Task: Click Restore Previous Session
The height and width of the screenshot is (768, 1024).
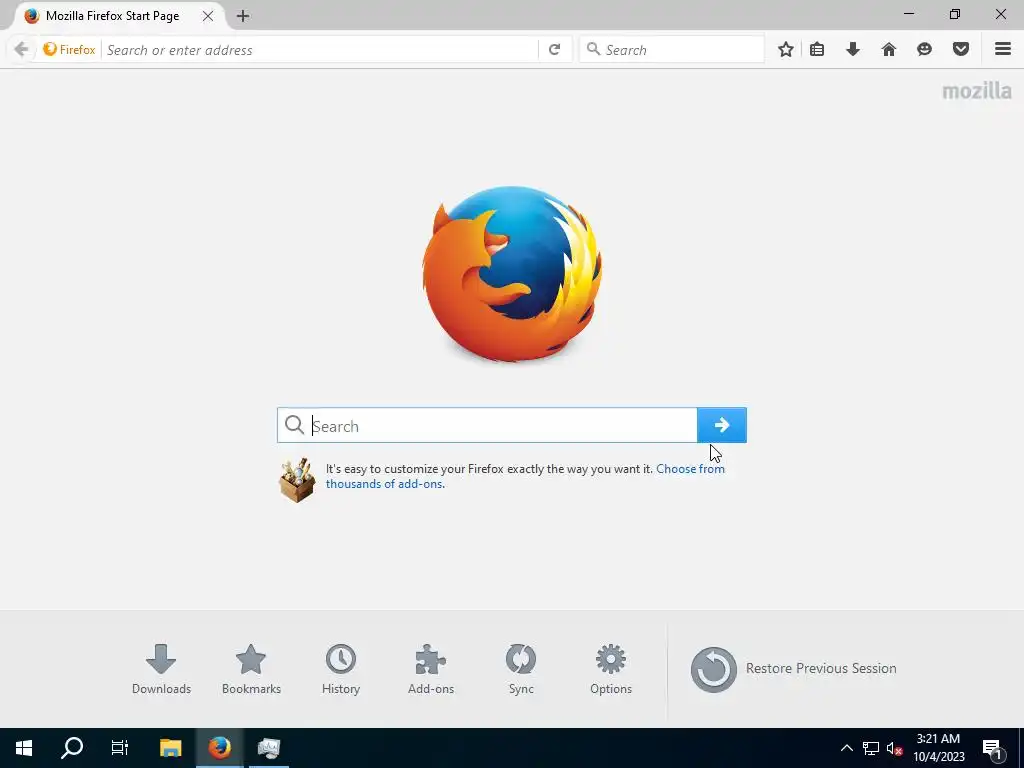Action: click(x=793, y=669)
